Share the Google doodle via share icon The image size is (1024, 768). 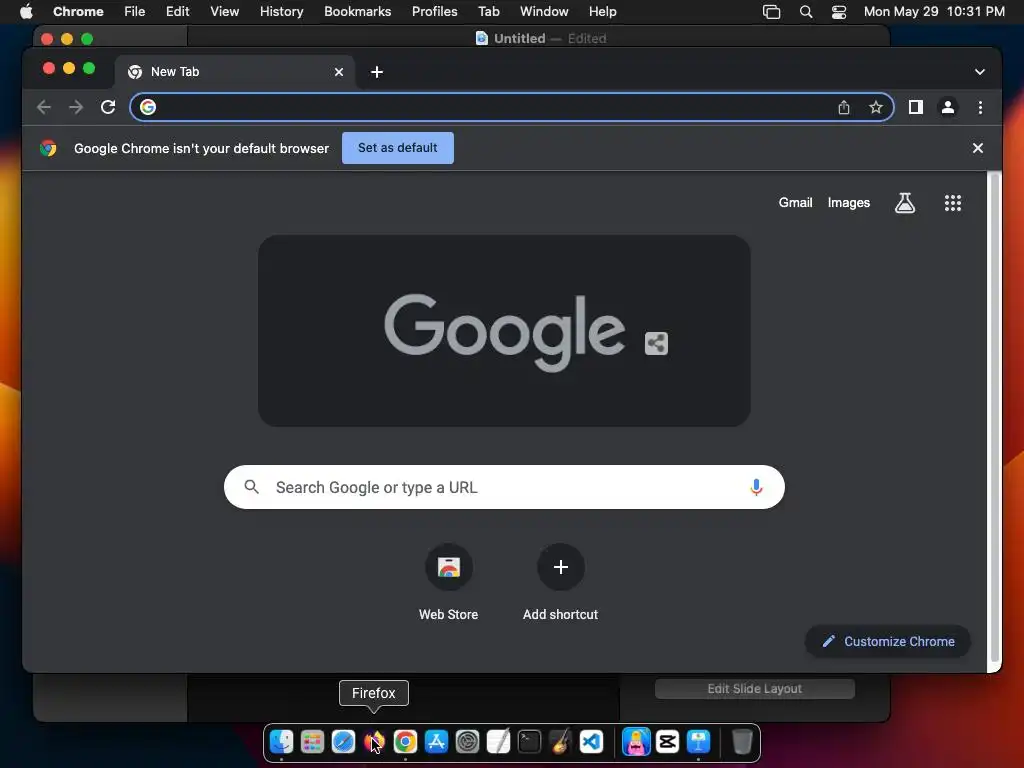[656, 343]
